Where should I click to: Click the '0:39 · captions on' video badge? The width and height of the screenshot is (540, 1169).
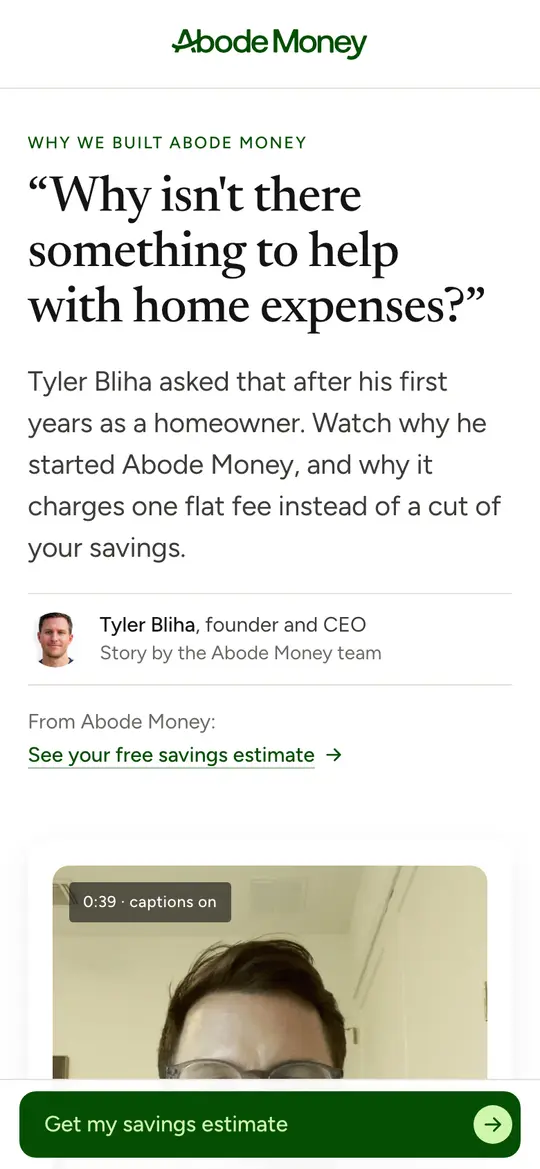click(150, 902)
